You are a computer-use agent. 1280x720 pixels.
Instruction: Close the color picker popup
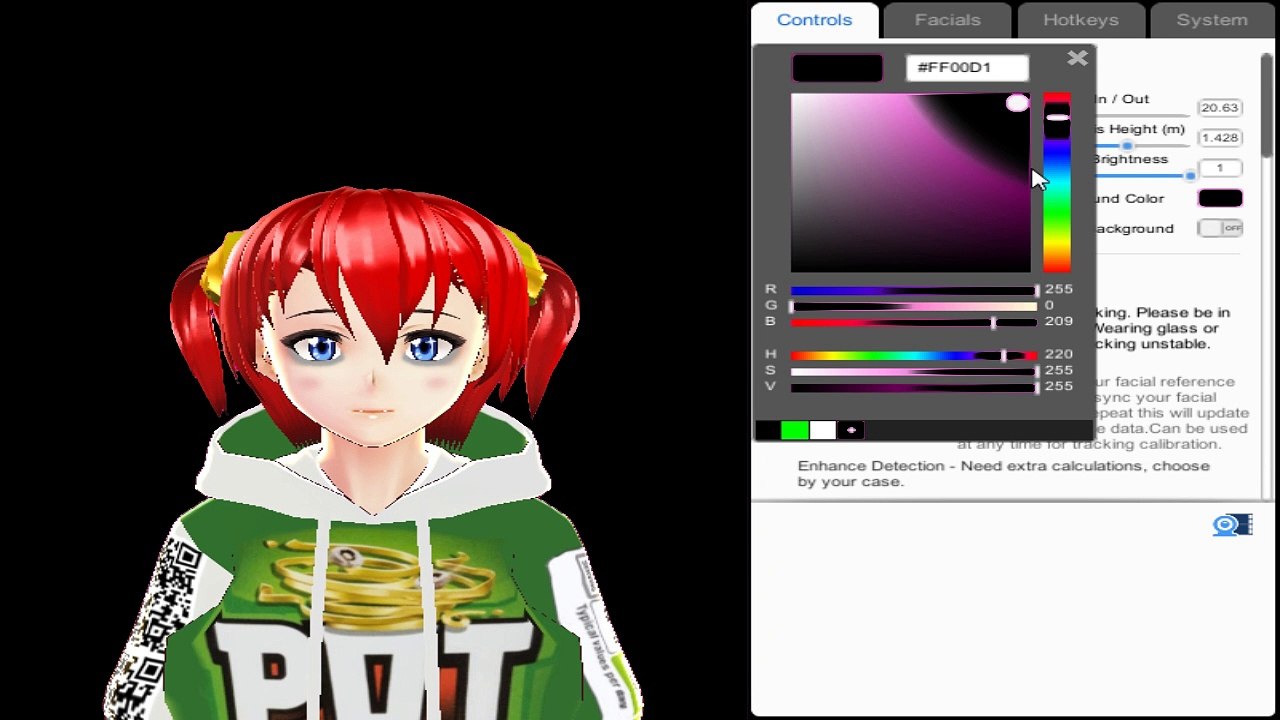pos(1077,59)
